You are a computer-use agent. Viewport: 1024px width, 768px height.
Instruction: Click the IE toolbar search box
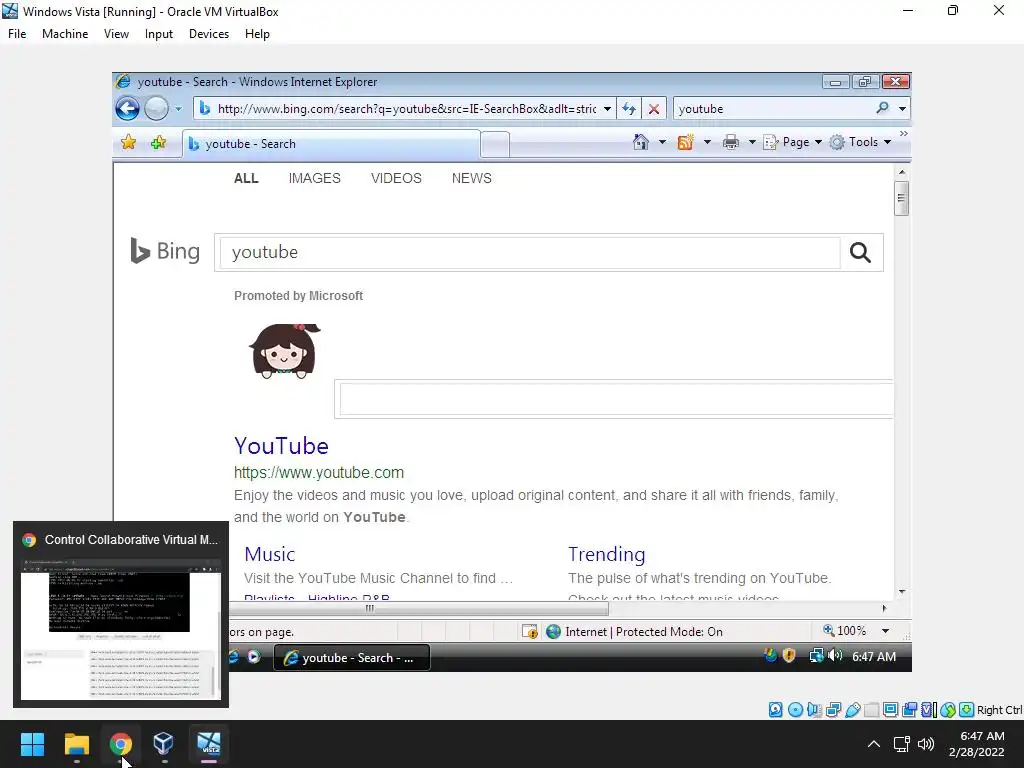774,109
